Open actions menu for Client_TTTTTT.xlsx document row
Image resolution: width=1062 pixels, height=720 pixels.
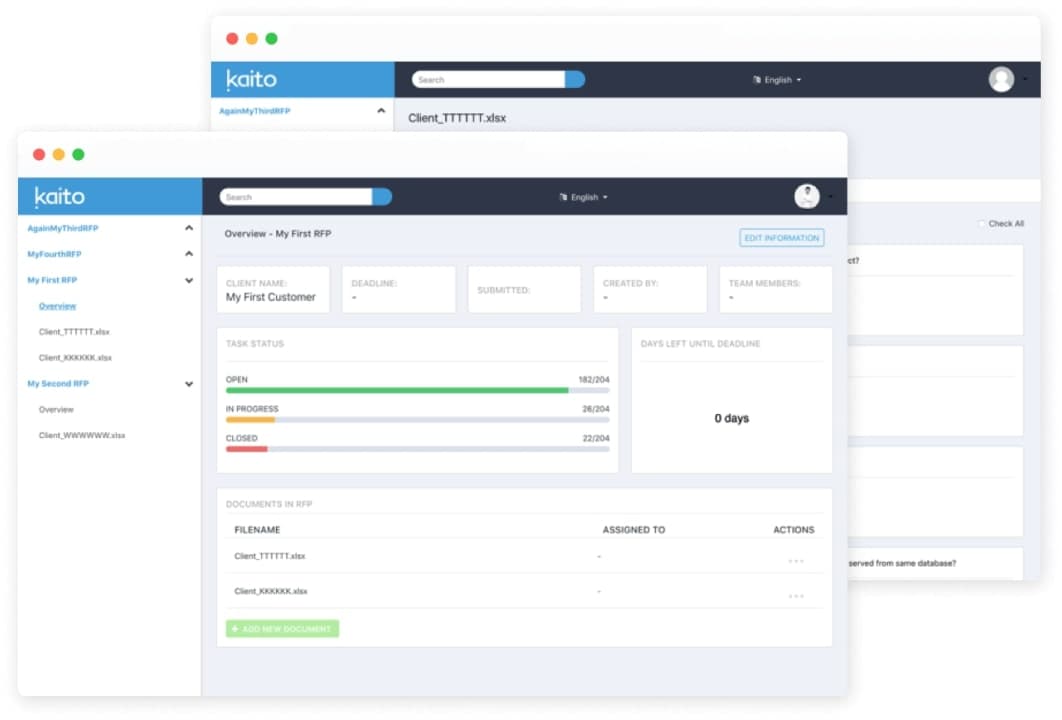[796, 561]
